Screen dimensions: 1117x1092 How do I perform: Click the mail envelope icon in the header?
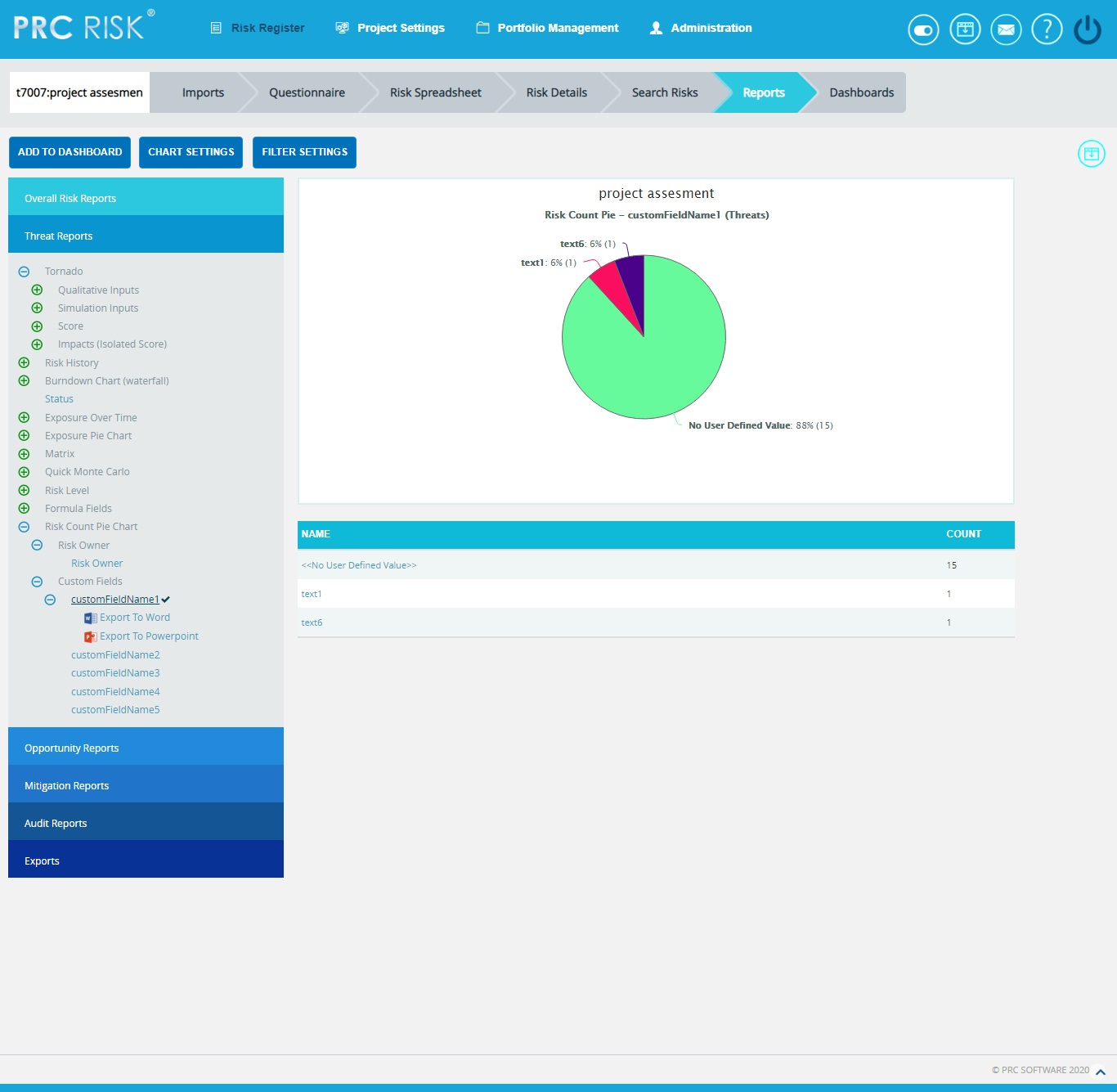point(1006,29)
